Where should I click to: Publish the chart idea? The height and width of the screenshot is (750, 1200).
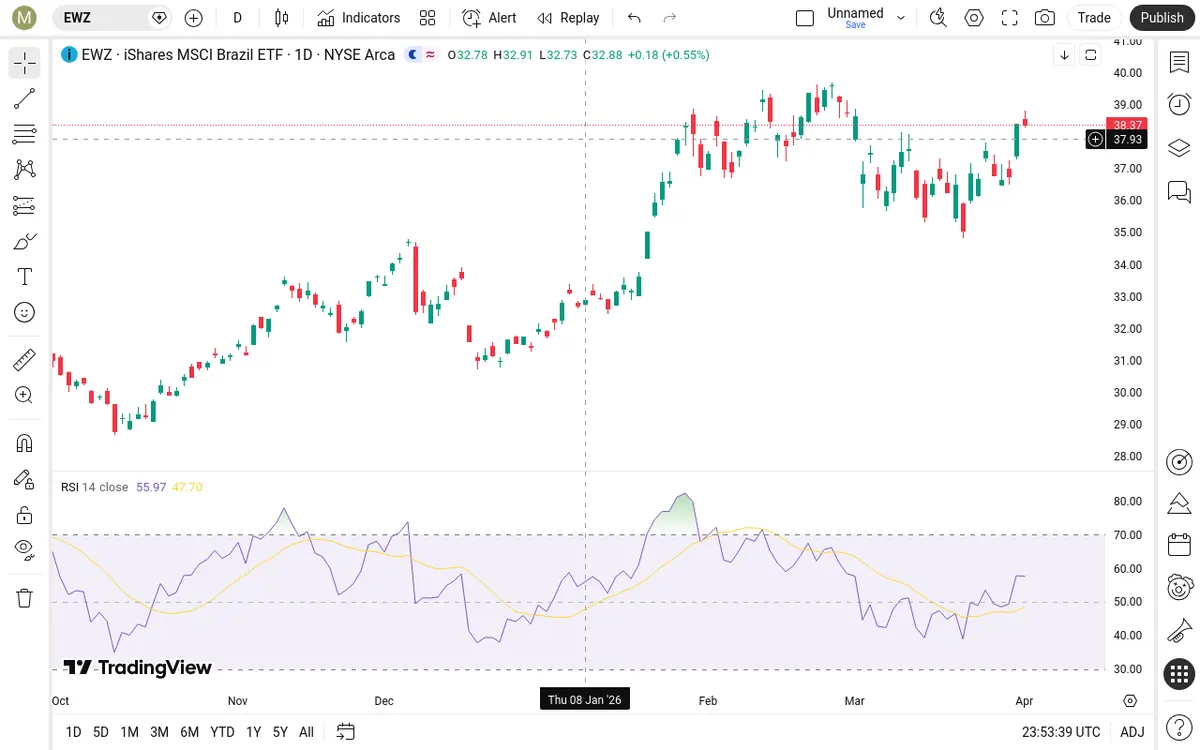1162,18
